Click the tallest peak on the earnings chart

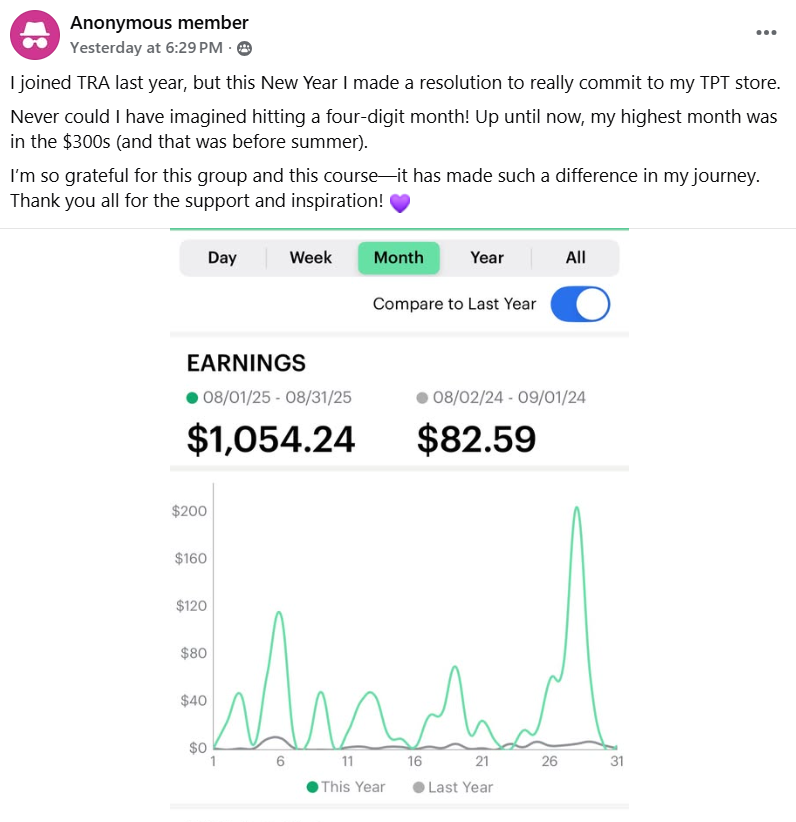(x=577, y=508)
